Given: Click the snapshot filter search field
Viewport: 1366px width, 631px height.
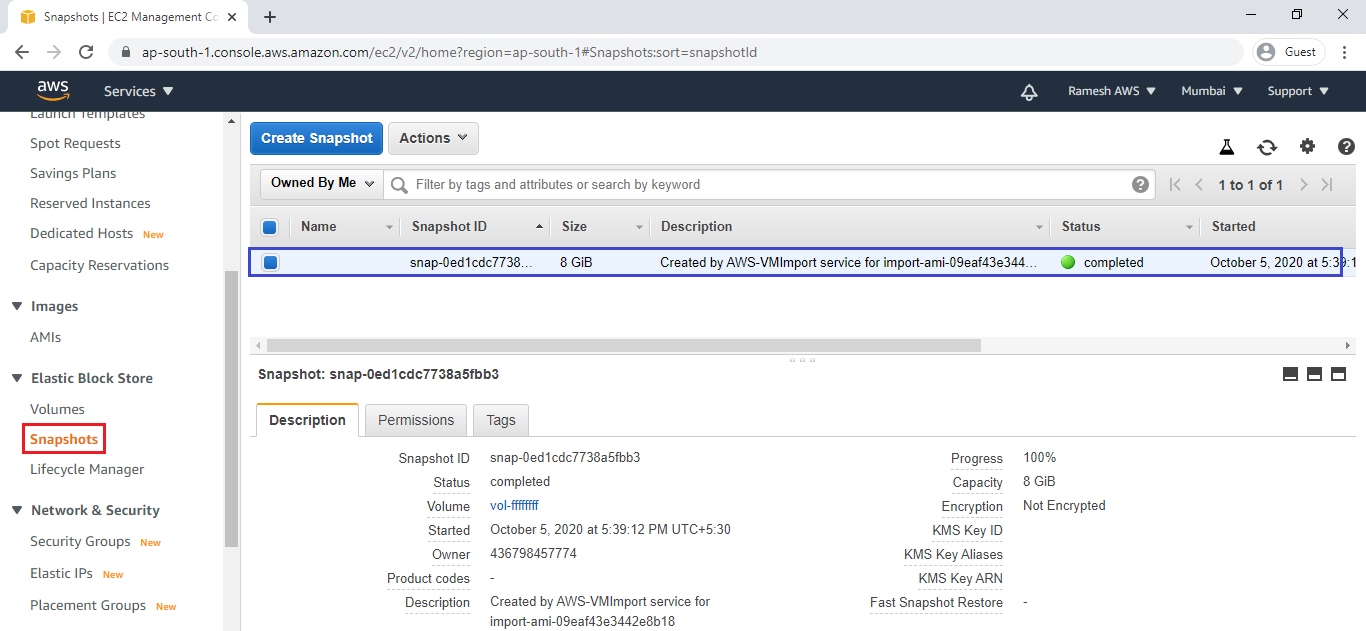Looking at the screenshot, I should [x=771, y=184].
